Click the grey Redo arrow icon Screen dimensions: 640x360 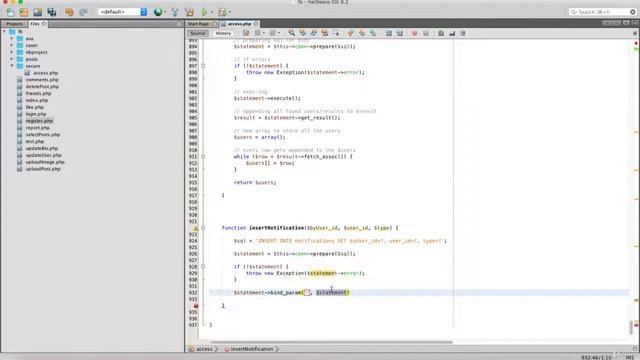click(83, 12)
